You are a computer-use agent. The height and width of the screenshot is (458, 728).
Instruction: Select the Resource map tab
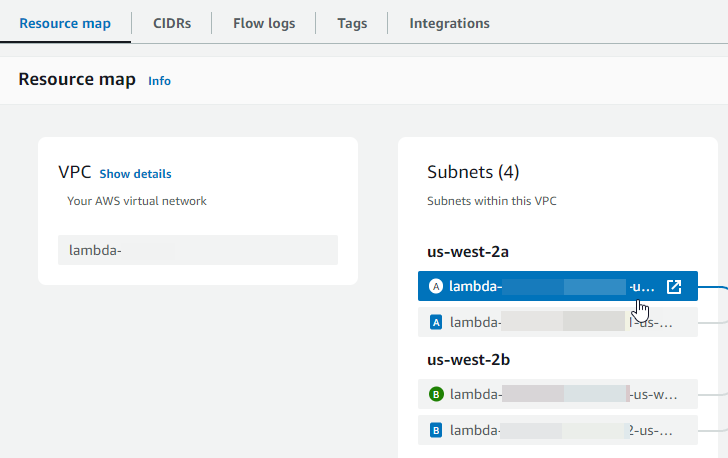click(x=65, y=23)
